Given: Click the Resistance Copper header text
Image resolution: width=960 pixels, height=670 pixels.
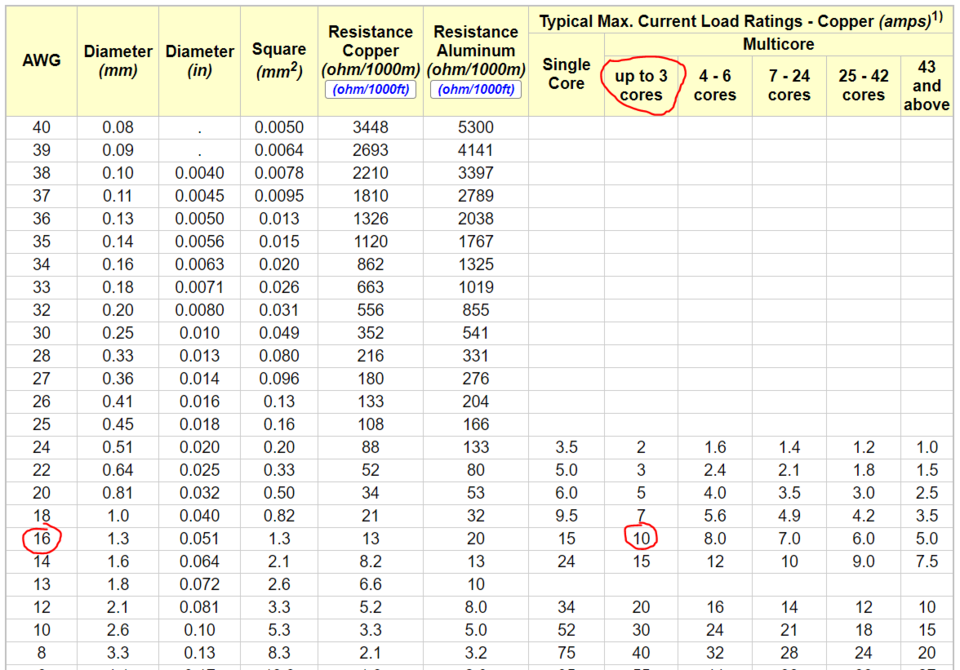Looking at the screenshot, I should click(370, 50).
